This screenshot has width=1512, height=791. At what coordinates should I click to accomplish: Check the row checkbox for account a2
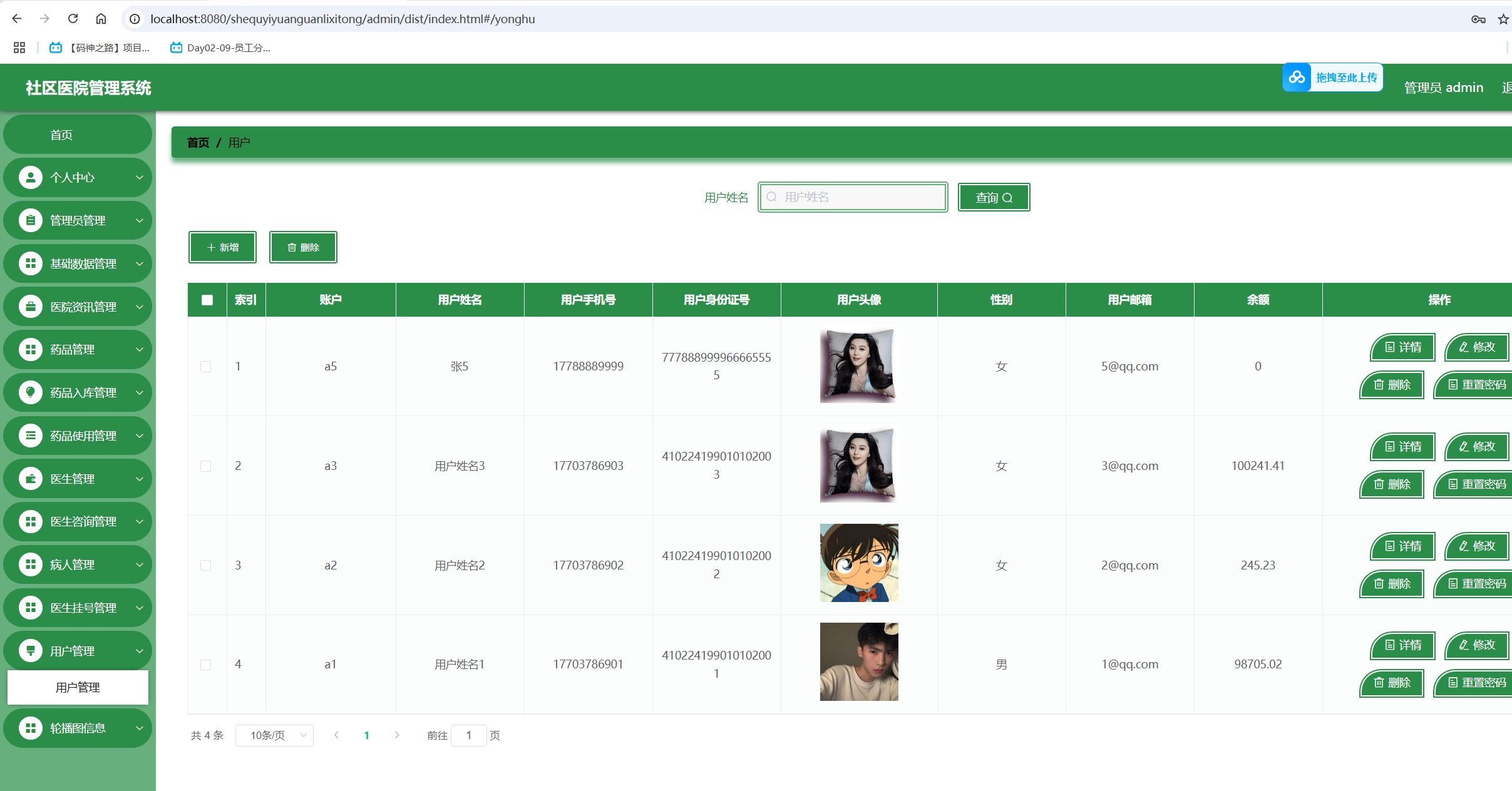205,566
